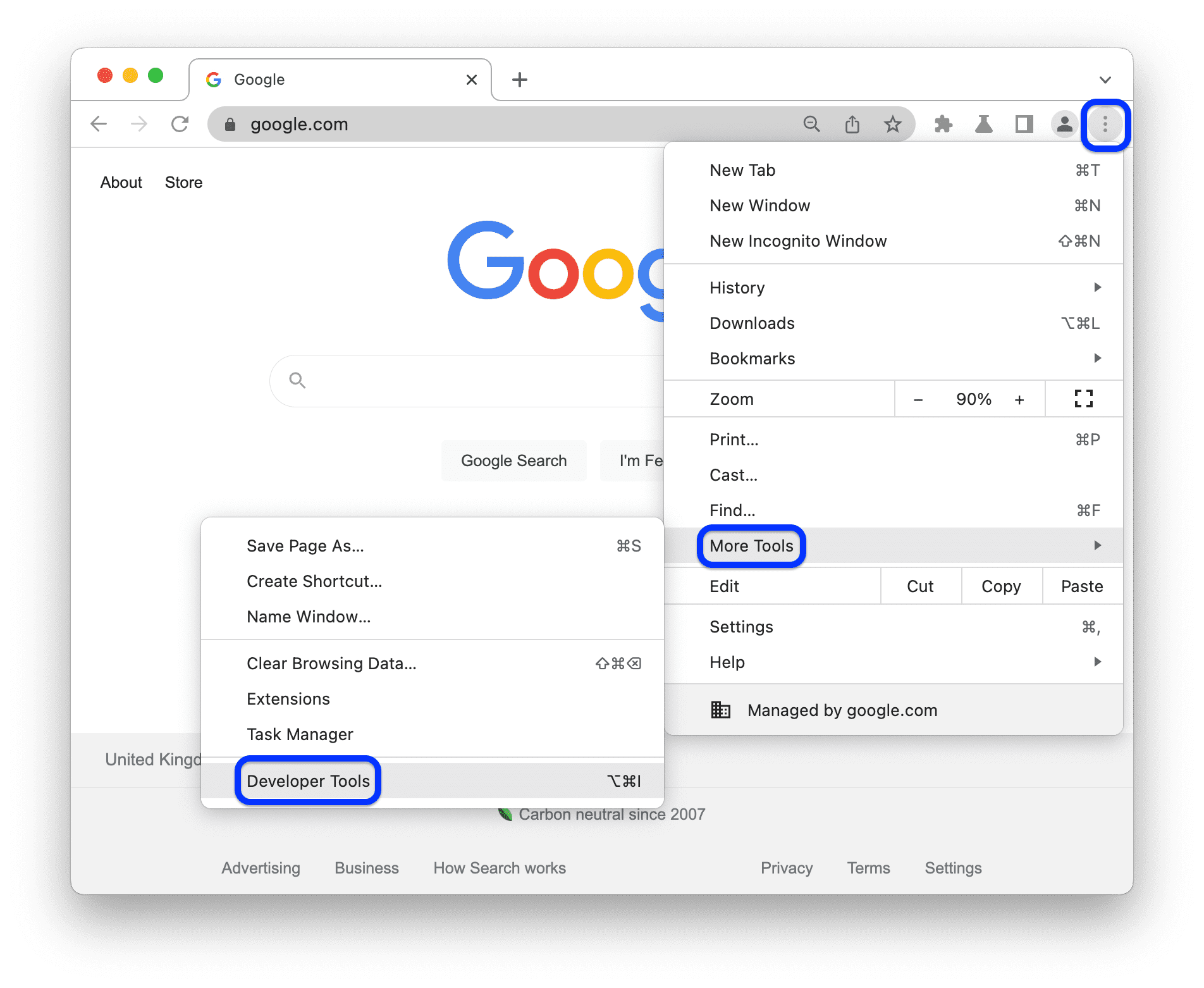Click the zoom-out magnifier icon
1204x988 pixels.
(812, 124)
